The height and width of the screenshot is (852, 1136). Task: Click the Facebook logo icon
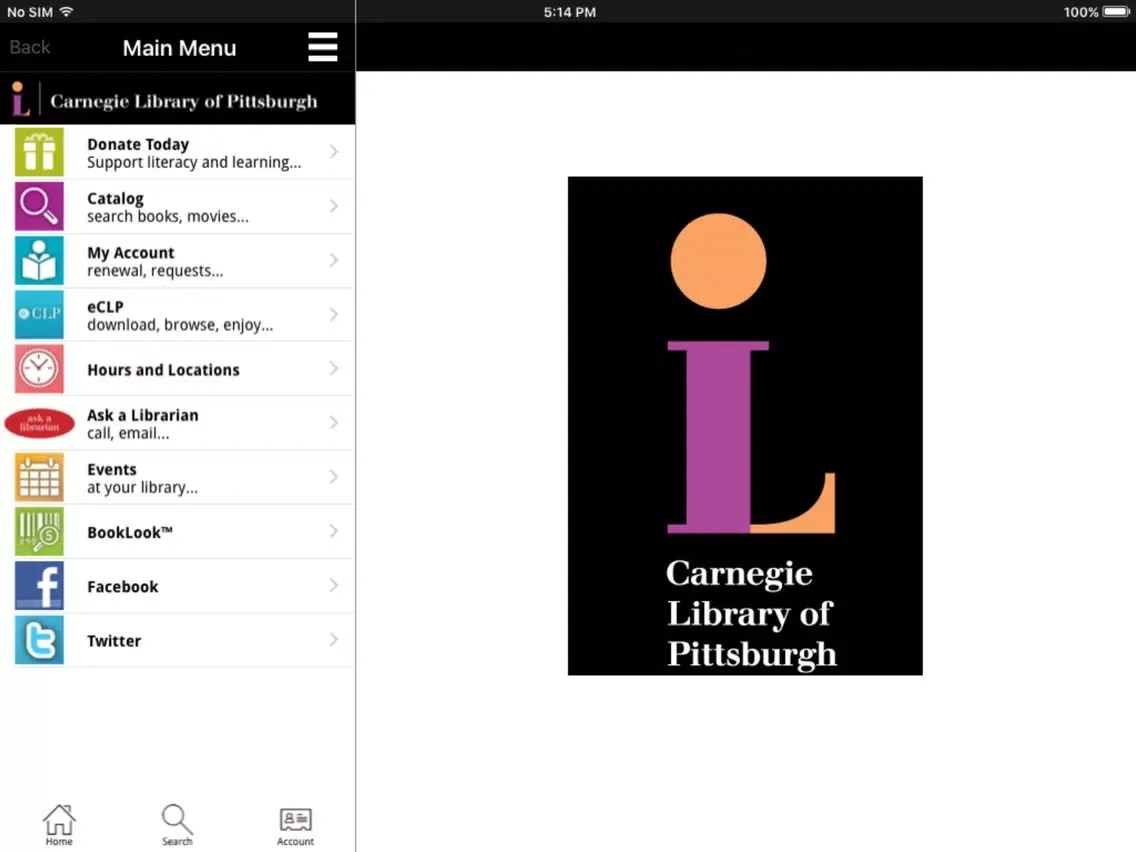point(39,586)
